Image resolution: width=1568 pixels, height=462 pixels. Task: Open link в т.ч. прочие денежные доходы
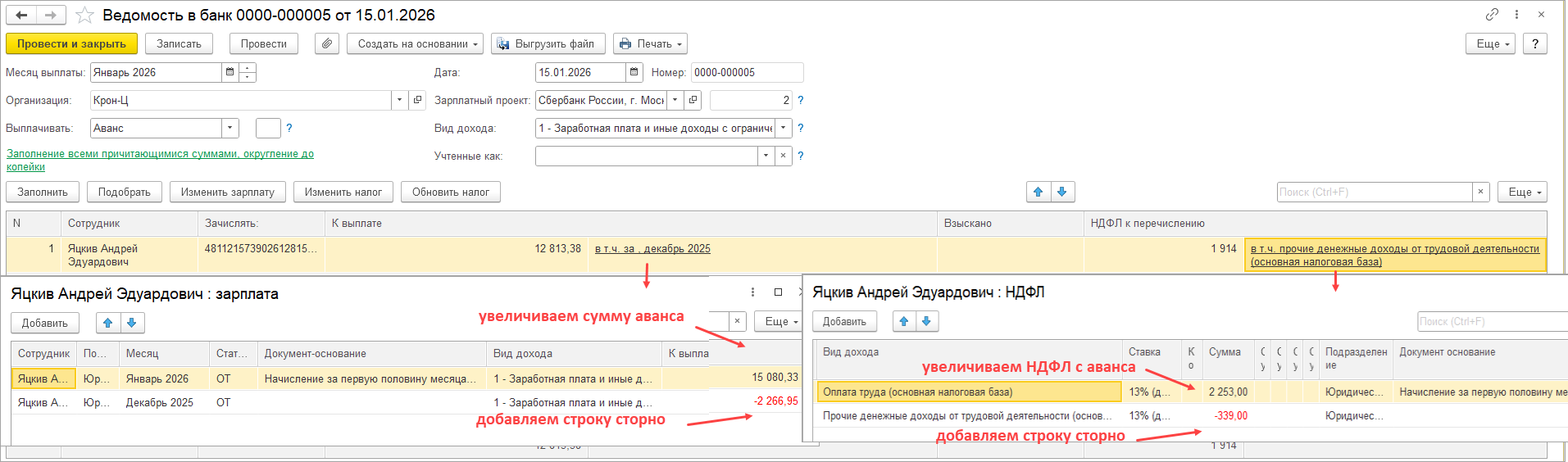1395,255
